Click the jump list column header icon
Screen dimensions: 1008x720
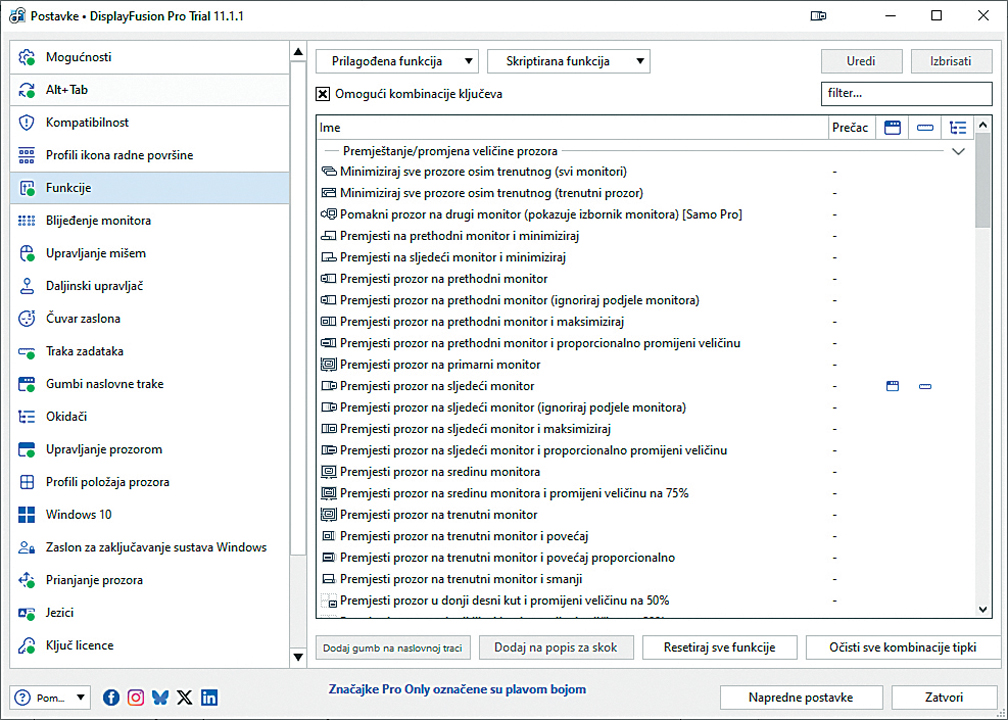tap(925, 127)
